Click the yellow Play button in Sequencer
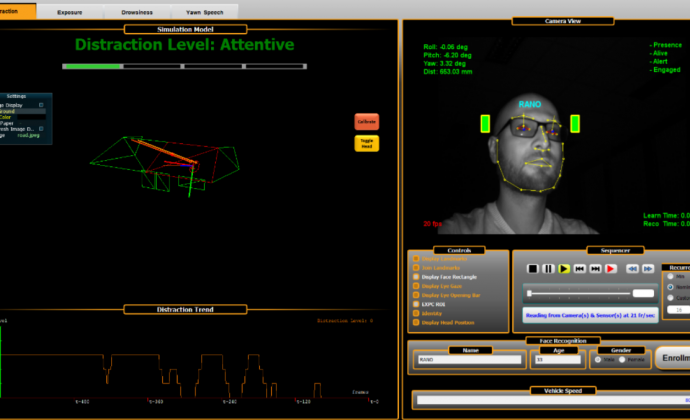The height and width of the screenshot is (420, 690). point(564,269)
